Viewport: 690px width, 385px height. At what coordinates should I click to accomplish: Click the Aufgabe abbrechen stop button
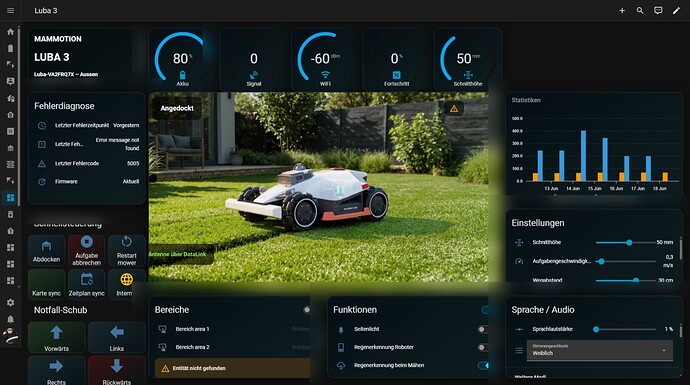point(86,251)
